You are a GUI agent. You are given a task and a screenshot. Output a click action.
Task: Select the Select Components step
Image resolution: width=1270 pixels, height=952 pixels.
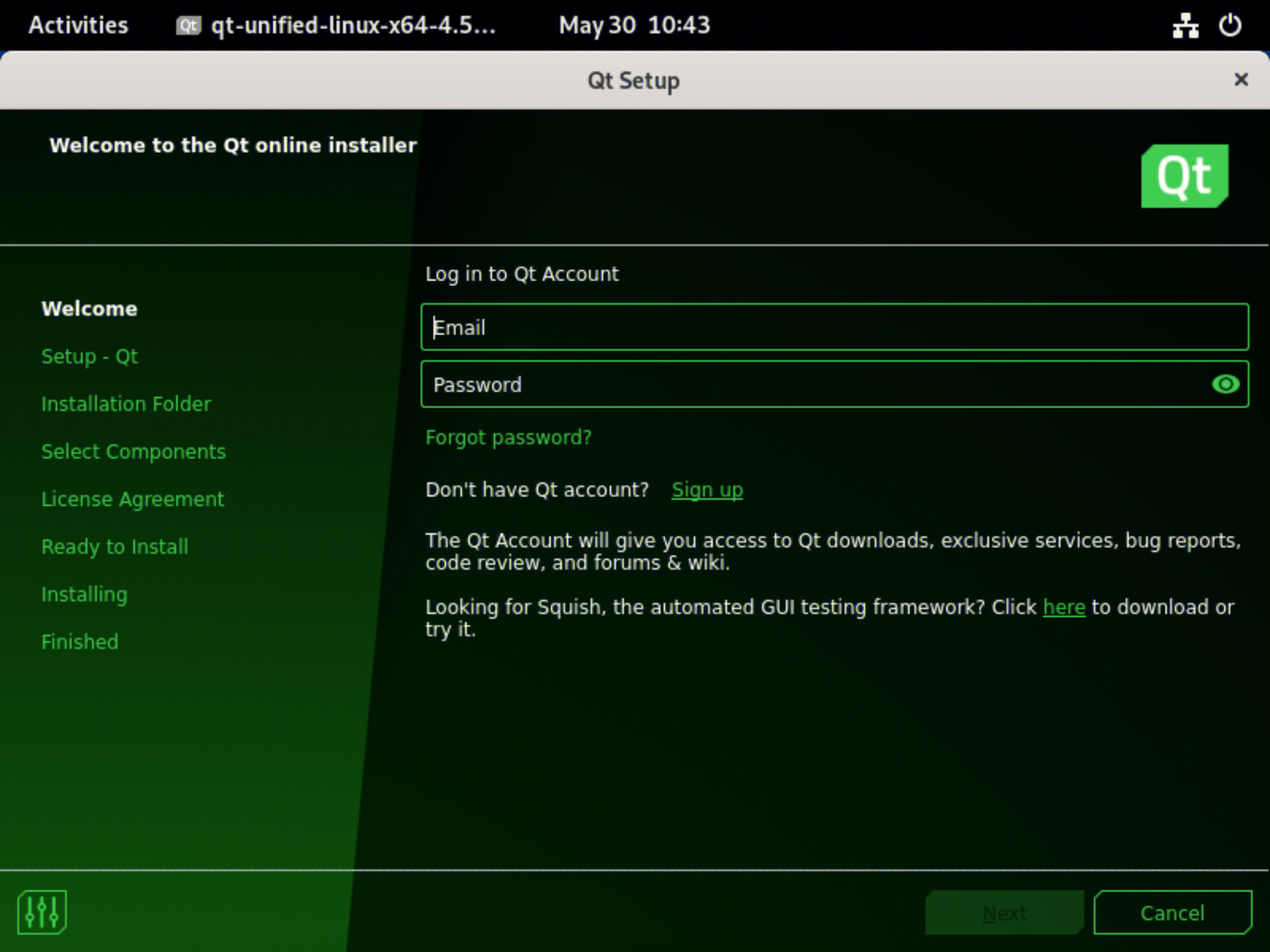pyautogui.click(x=134, y=452)
